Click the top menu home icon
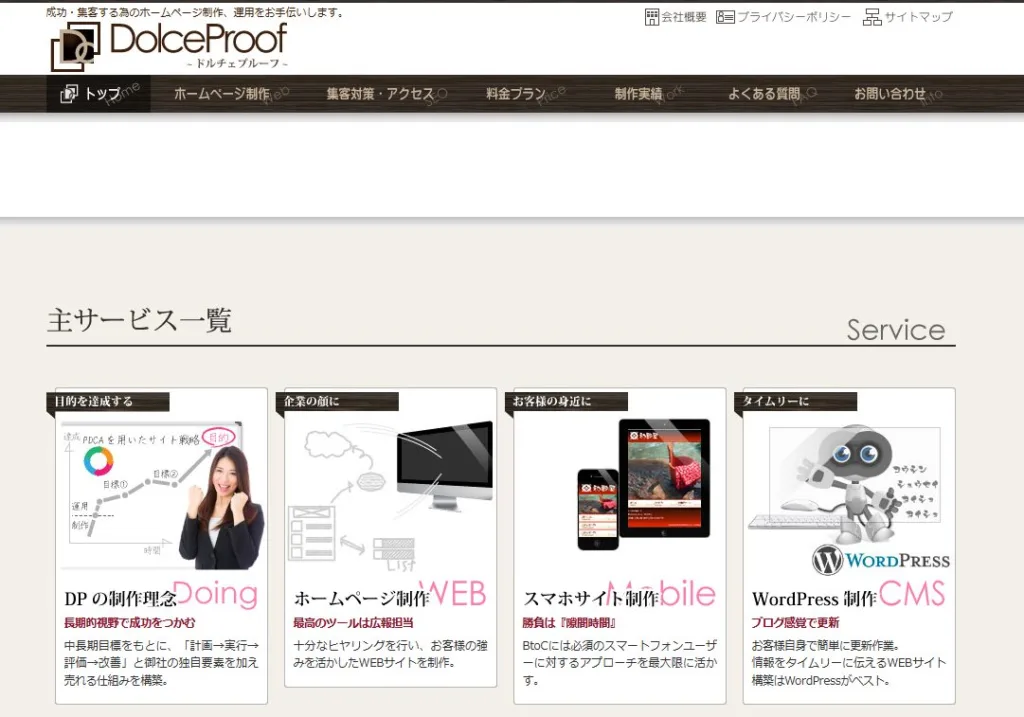Viewport: 1024px width, 717px height. point(69,94)
